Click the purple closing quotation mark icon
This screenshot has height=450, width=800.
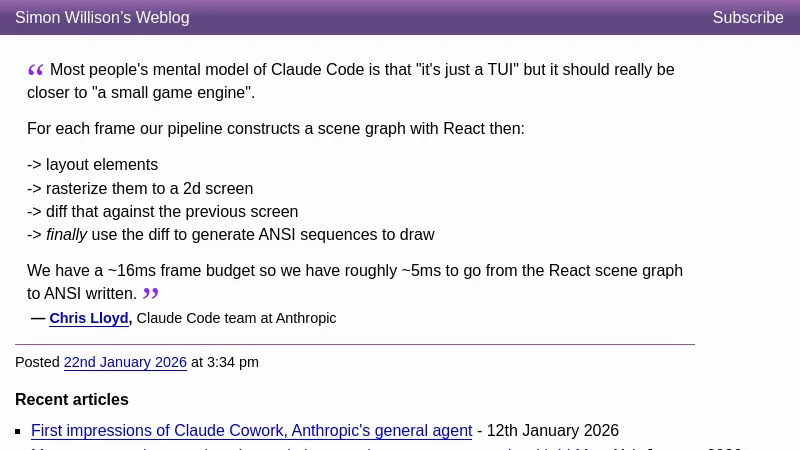[x=151, y=293]
